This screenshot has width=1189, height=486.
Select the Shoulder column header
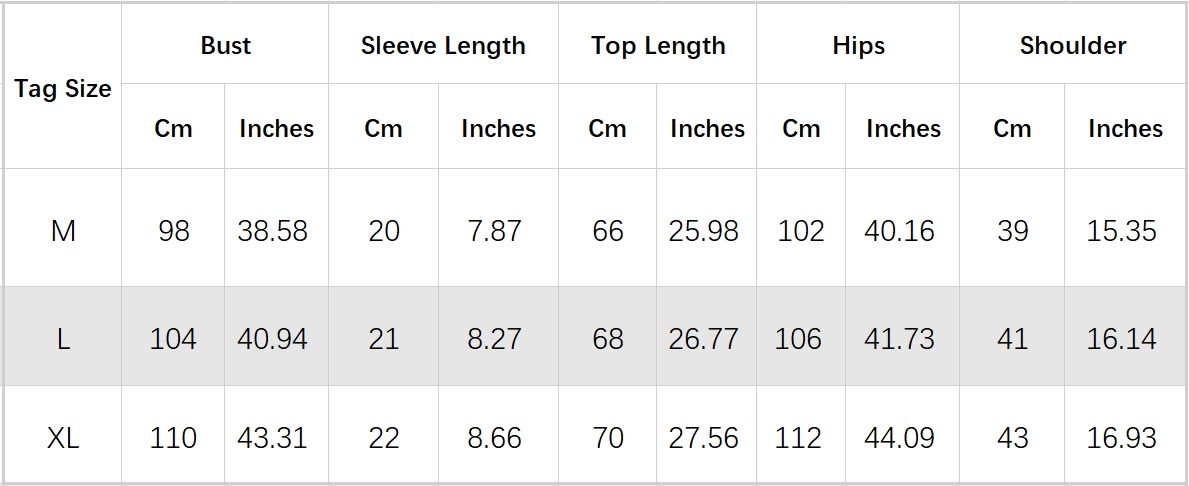tap(1072, 46)
